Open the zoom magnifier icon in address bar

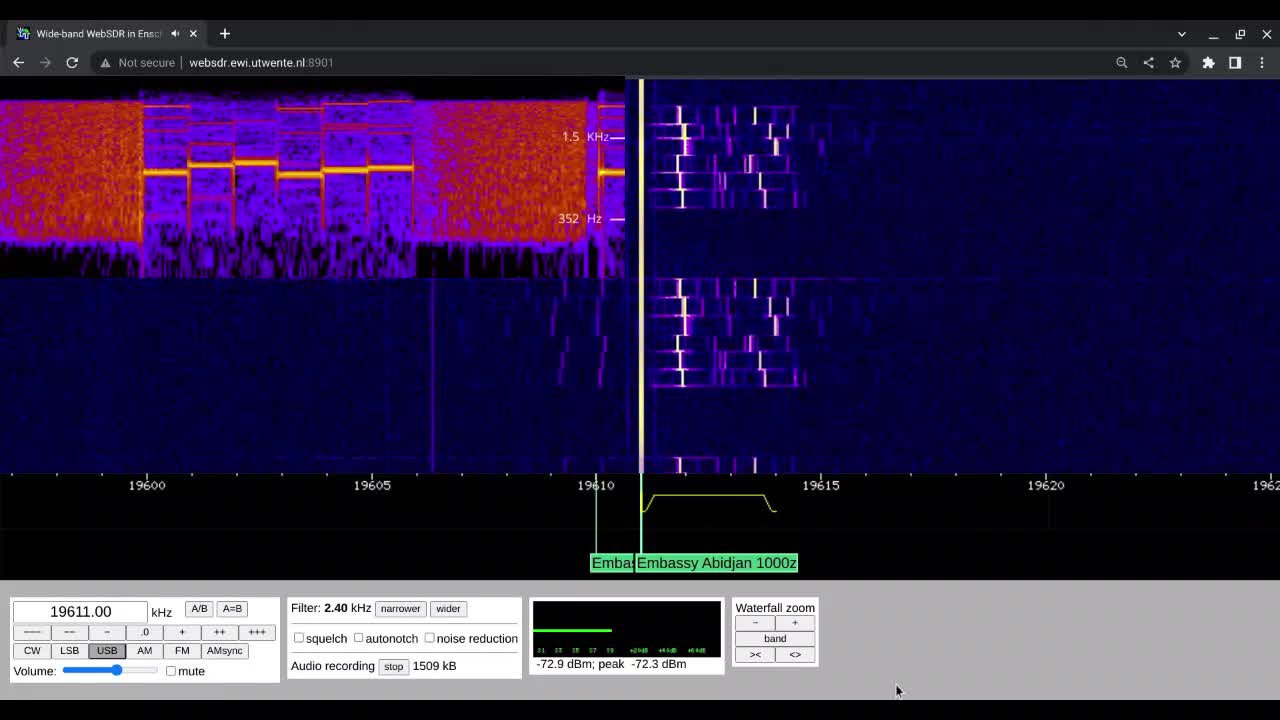click(x=1121, y=62)
